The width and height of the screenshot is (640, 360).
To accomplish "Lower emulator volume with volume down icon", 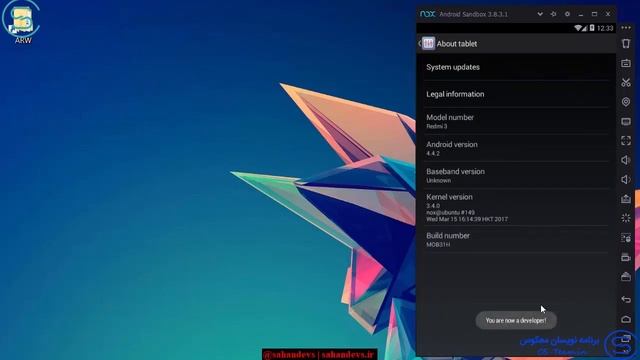I will 626,180.
